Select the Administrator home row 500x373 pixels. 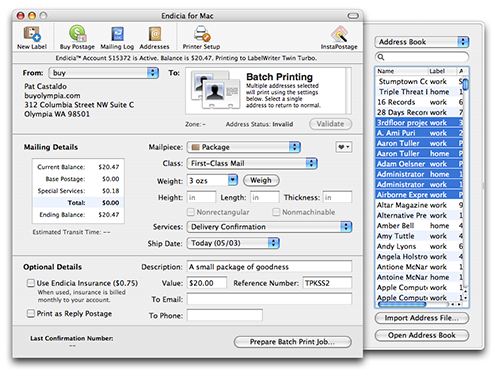419,174
